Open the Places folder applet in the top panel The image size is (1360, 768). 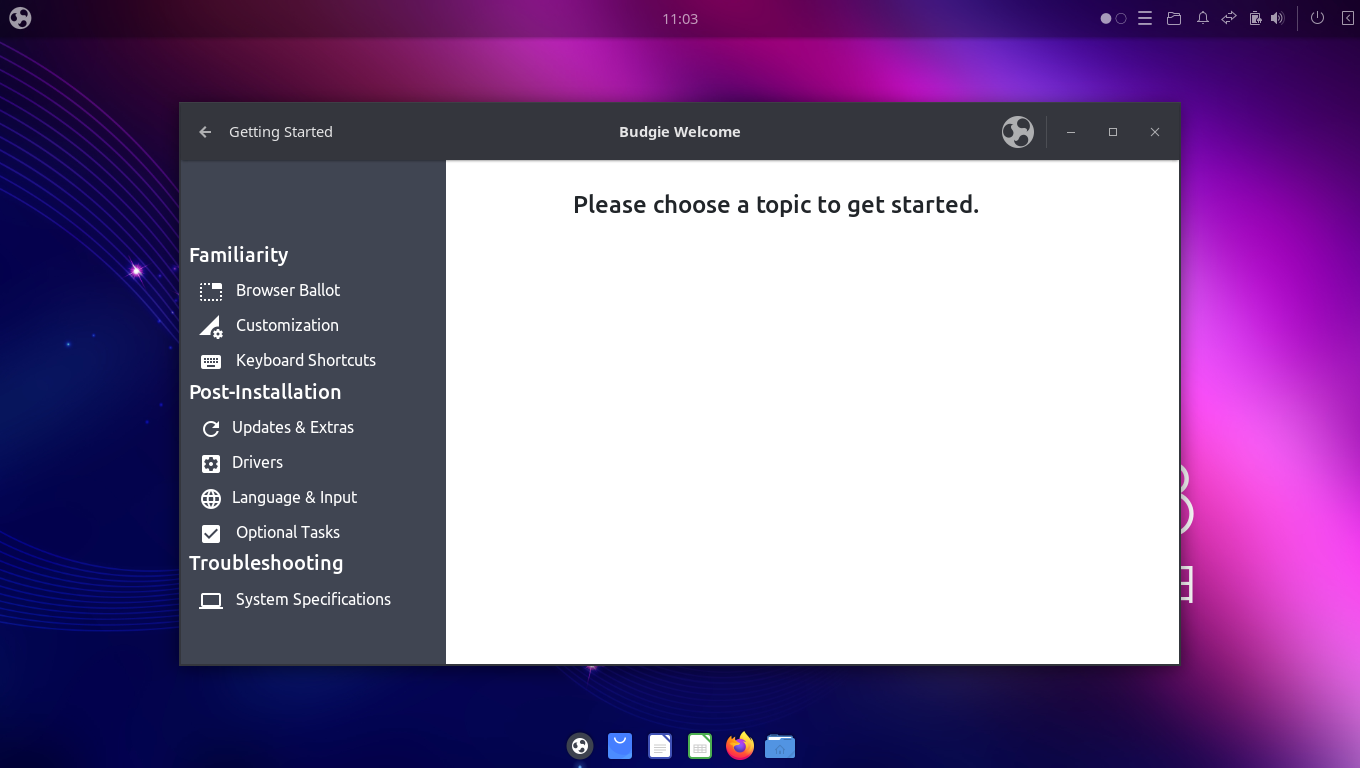click(1174, 18)
